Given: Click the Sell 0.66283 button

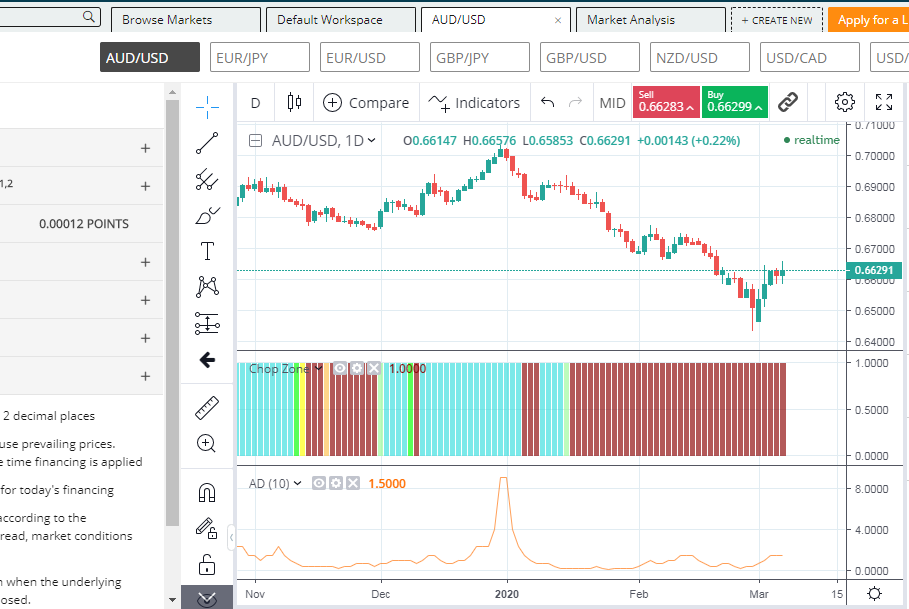Looking at the screenshot, I should [x=666, y=102].
